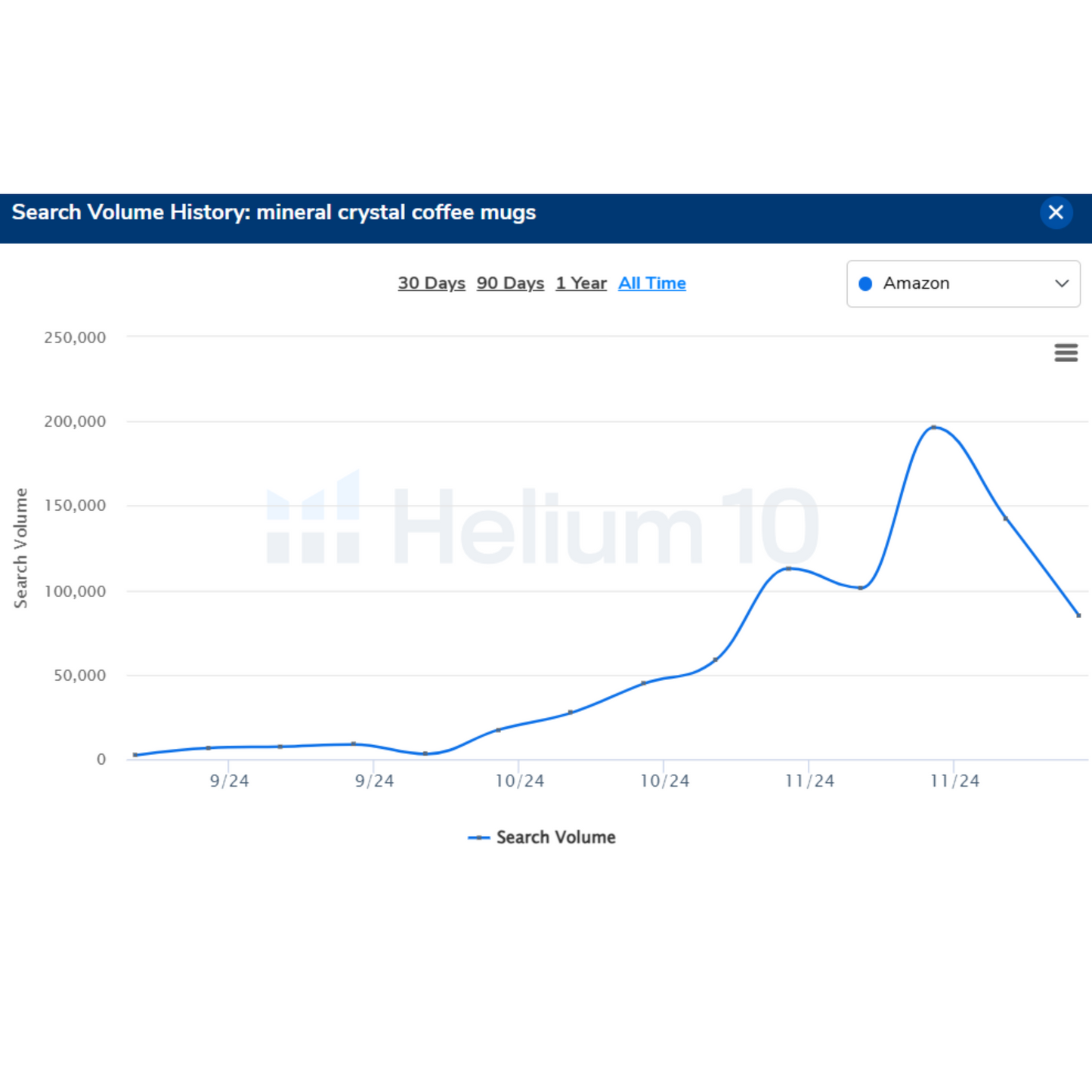Click the dialog title text
1092x1092 pixels.
pyautogui.click(x=274, y=212)
